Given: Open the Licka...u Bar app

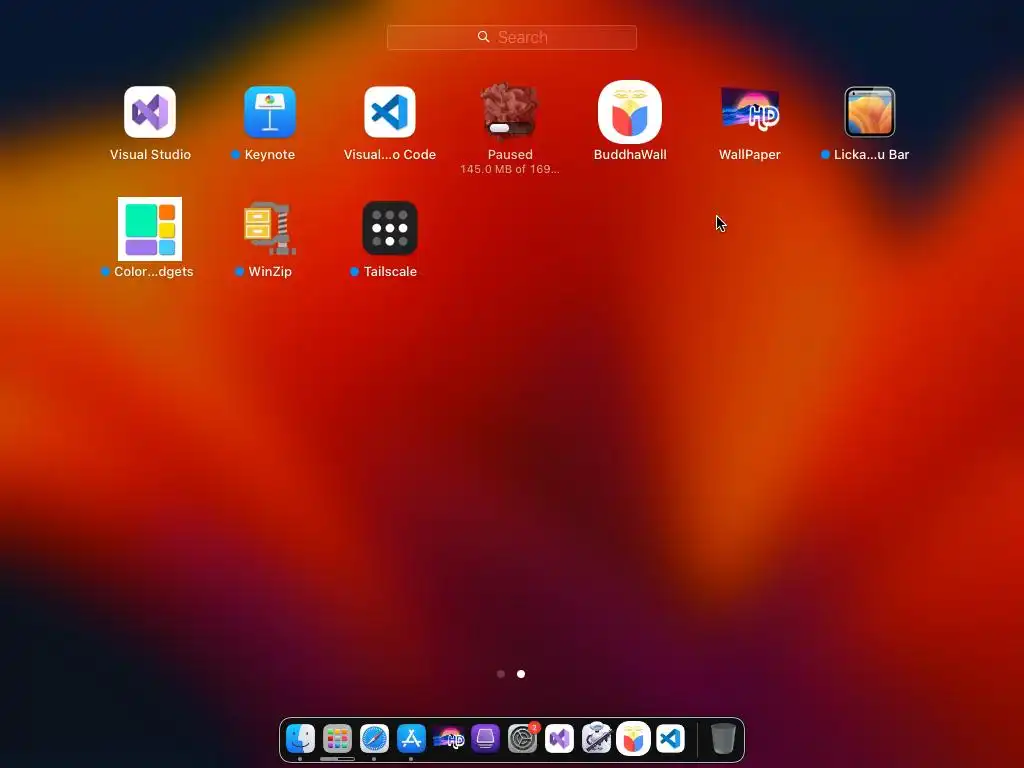Looking at the screenshot, I should click(x=869, y=112).
